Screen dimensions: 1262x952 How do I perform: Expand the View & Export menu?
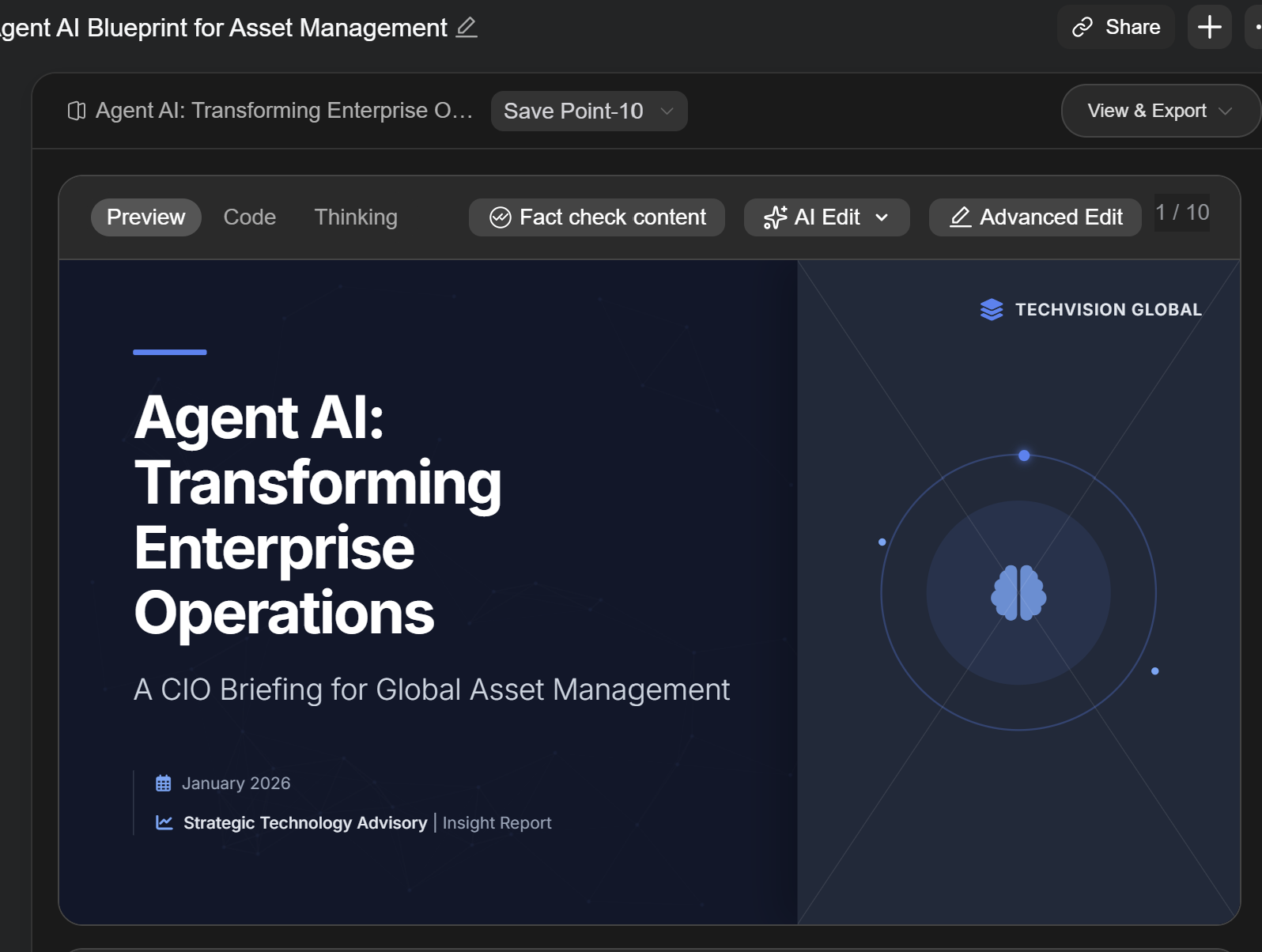1159,111
